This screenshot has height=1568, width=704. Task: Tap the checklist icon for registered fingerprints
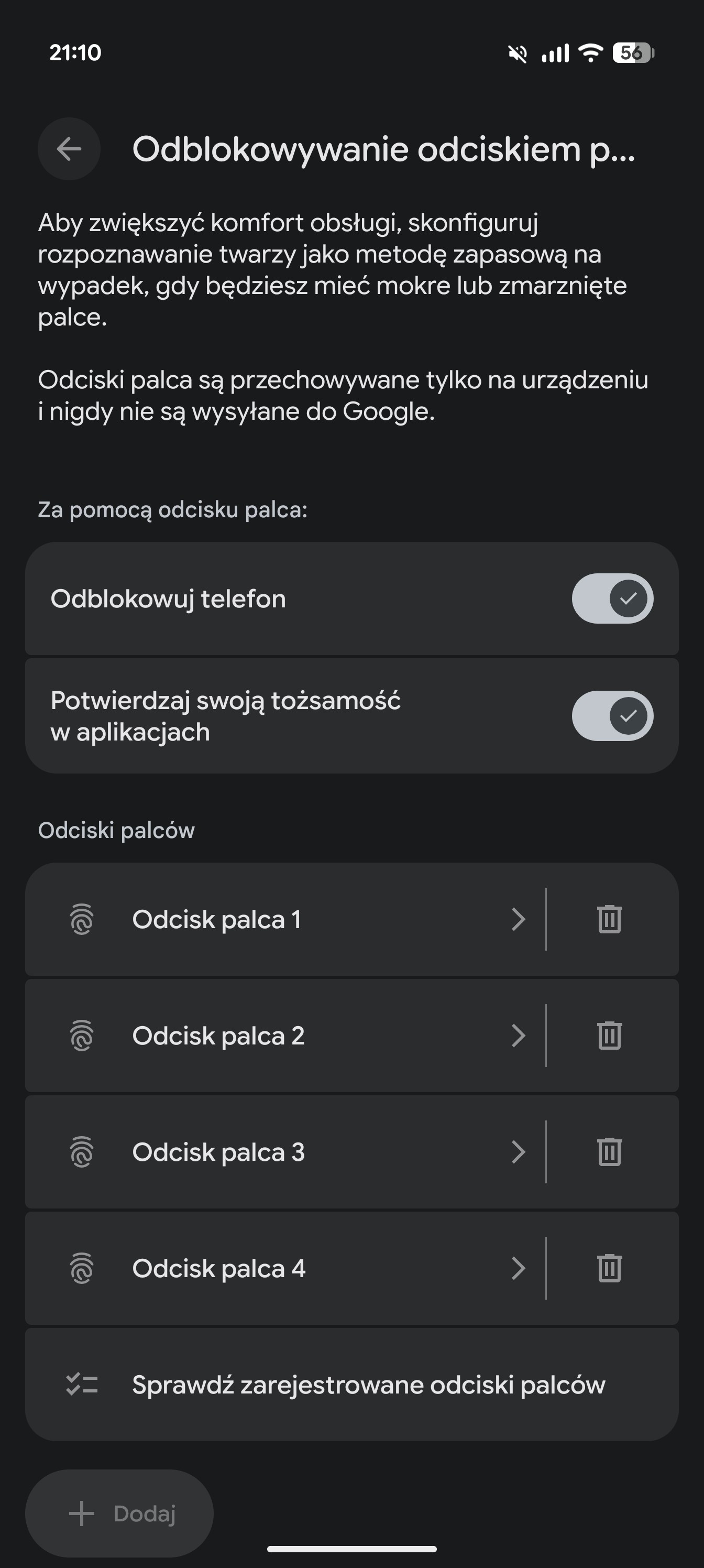pyautogui.click(x=82, y=1384)
